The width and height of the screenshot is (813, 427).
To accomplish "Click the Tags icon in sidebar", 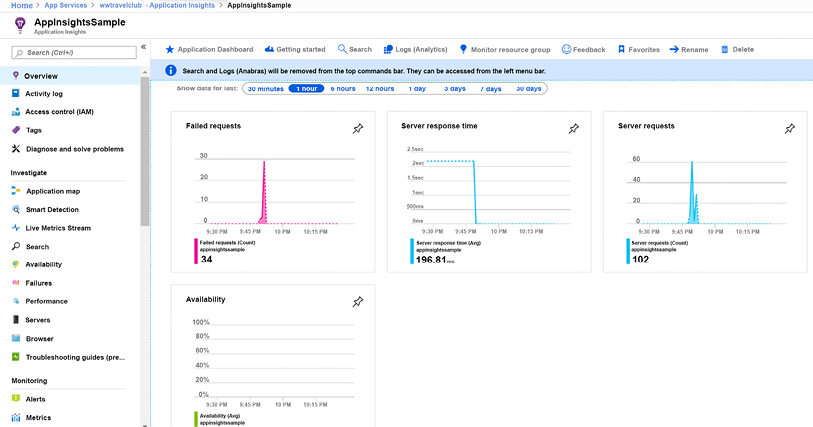I will click(16, 130).
